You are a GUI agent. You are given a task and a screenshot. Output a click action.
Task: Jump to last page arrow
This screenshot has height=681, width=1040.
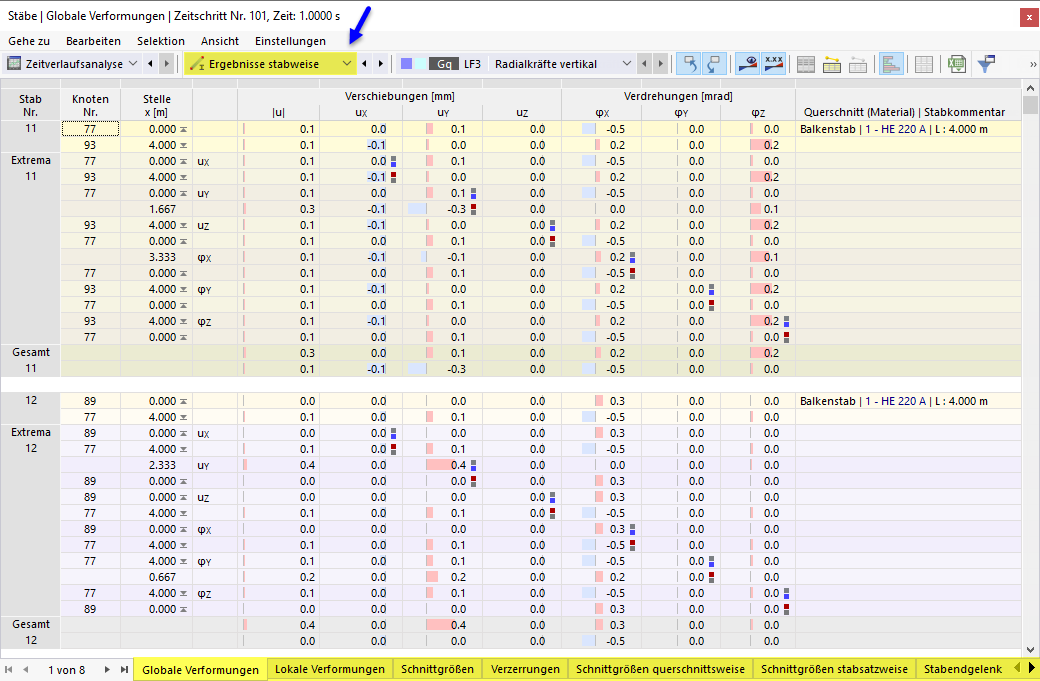pos(124,670)
